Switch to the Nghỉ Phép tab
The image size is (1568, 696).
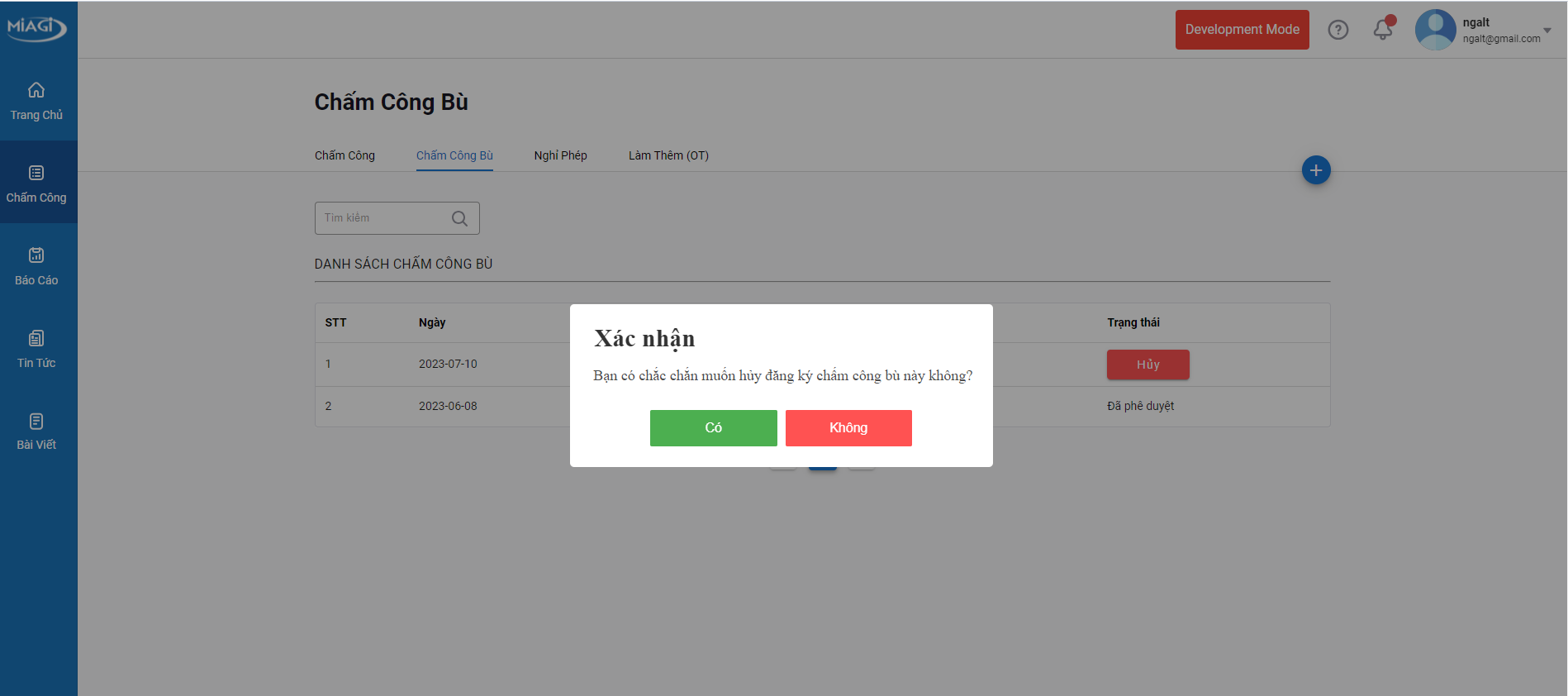560,155
